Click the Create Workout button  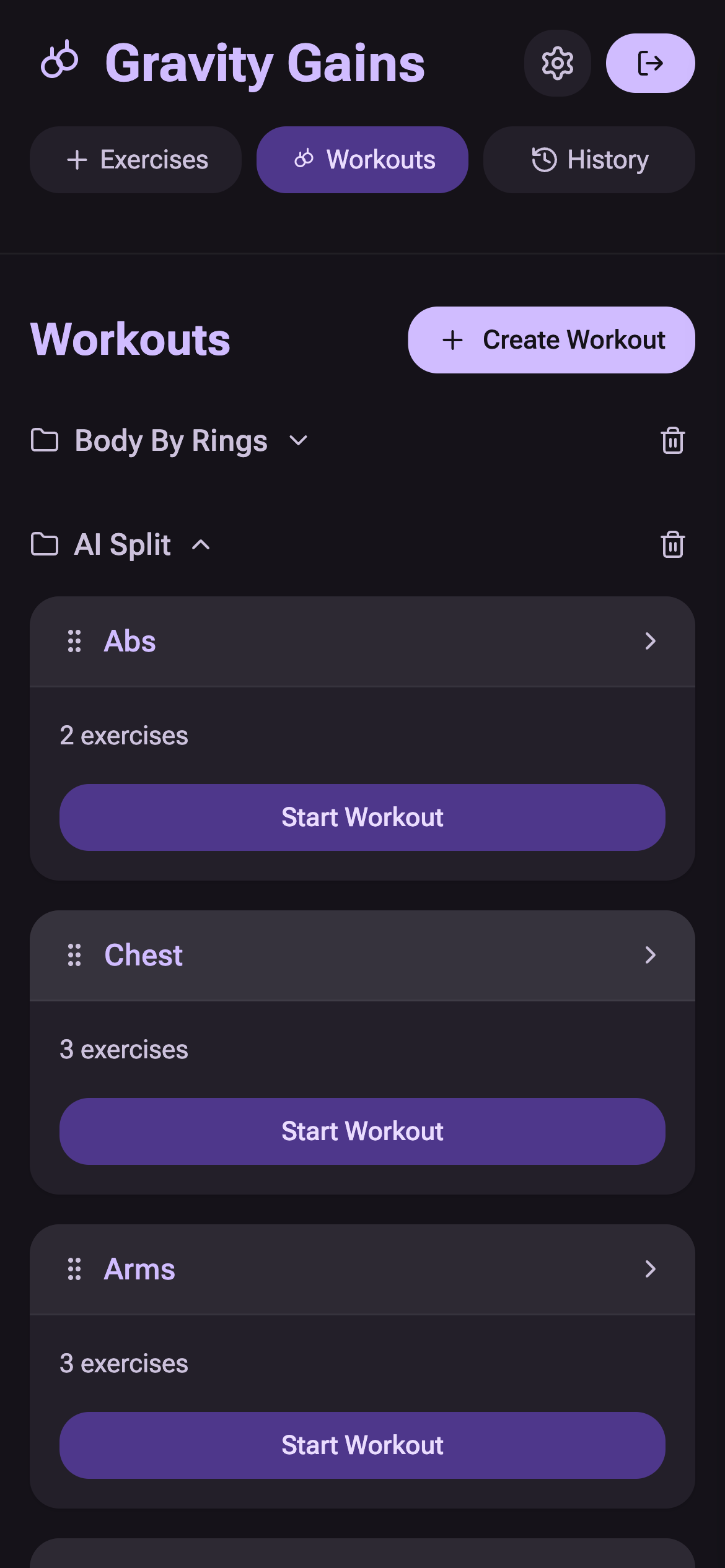click(x=551, y=339)
